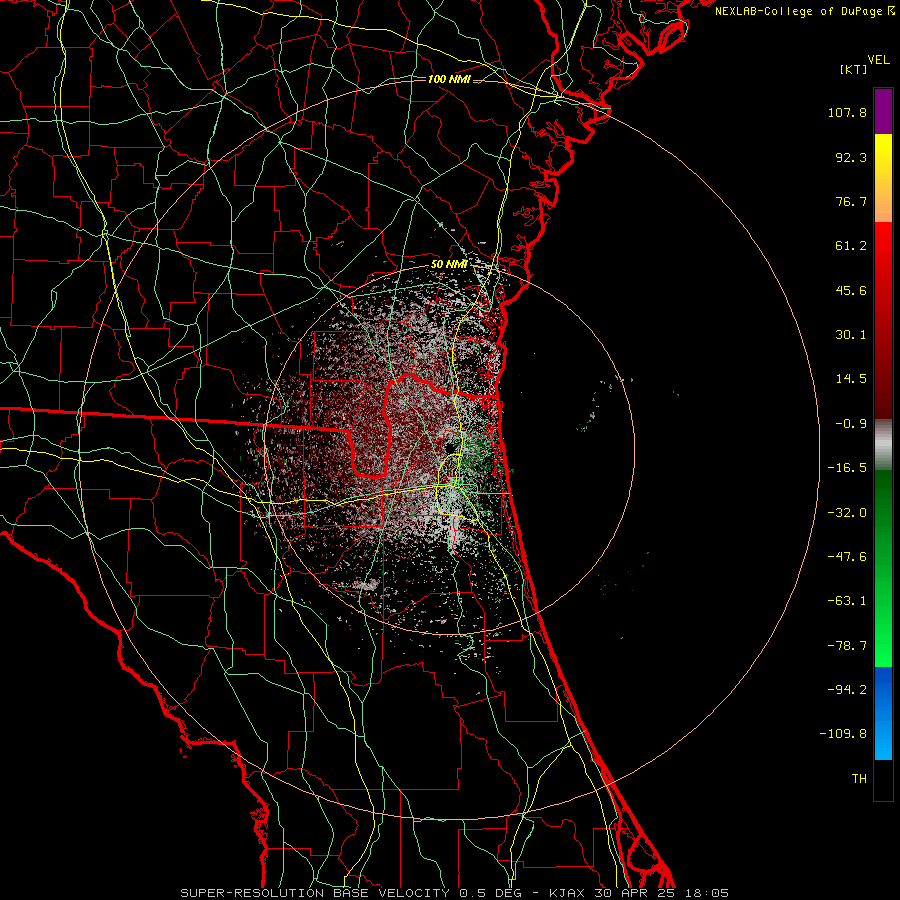Click the -78.7 legend value

[x=847, y=646]
